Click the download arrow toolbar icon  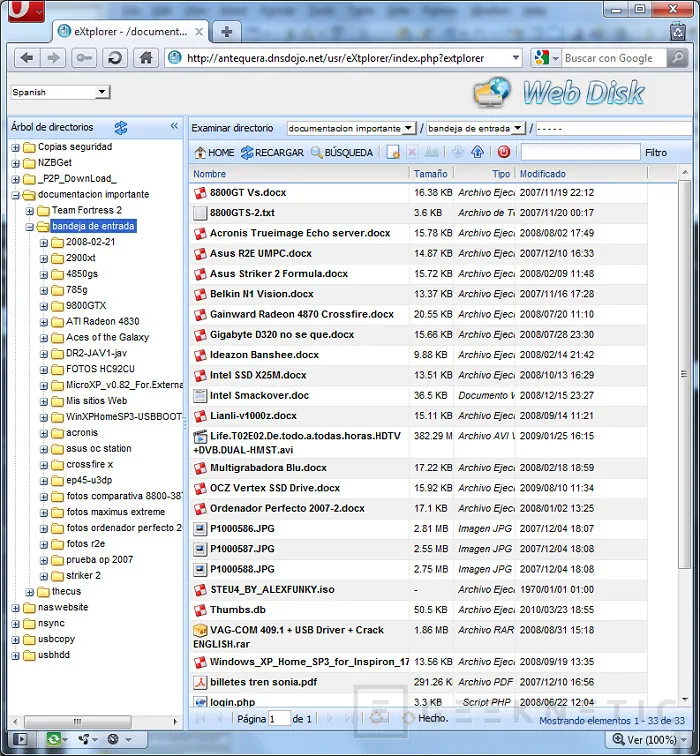(x=458, y=152)
